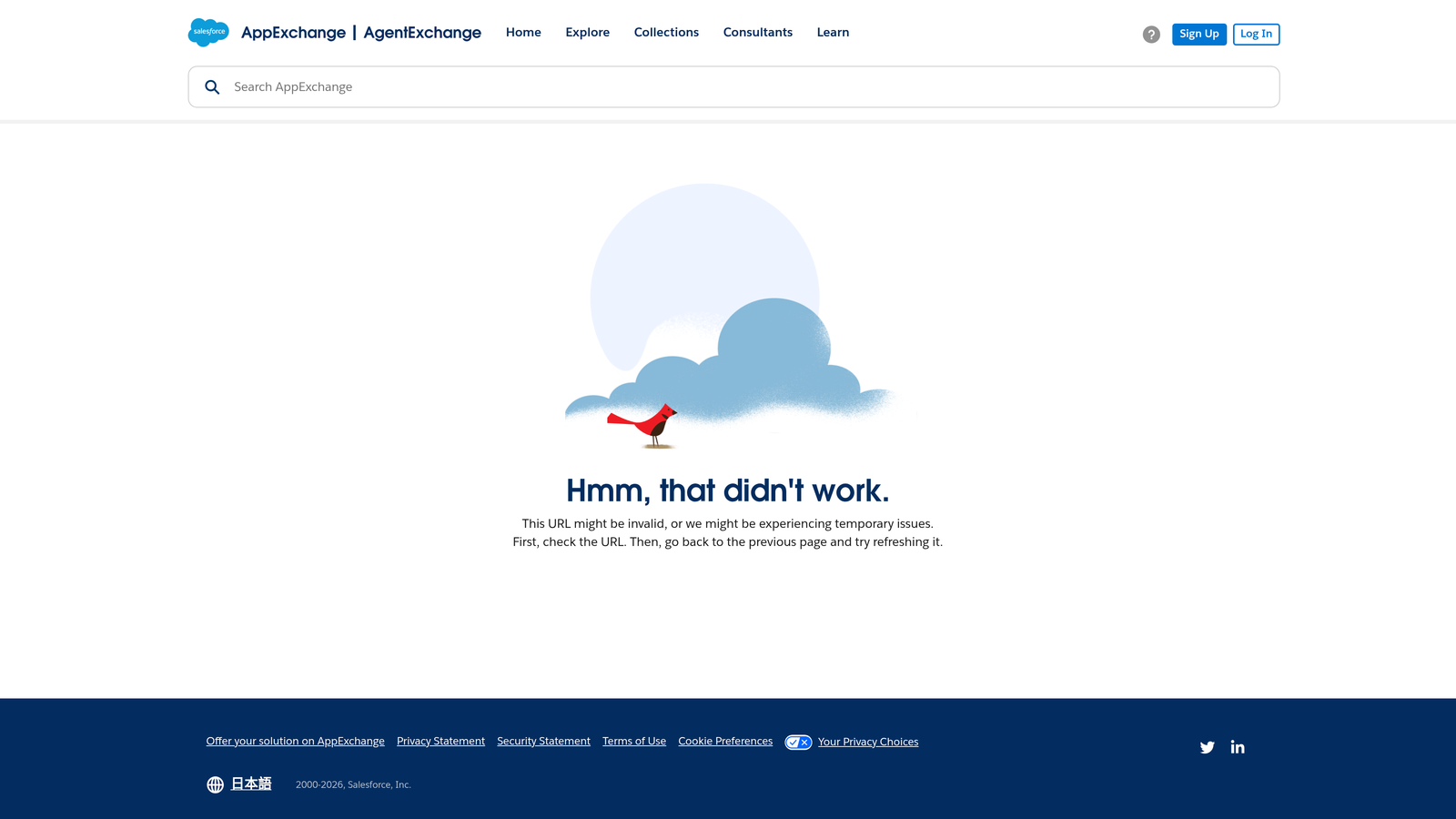
Task: Open the LinkedIn icon in the footer
Action: [1237, 746]
